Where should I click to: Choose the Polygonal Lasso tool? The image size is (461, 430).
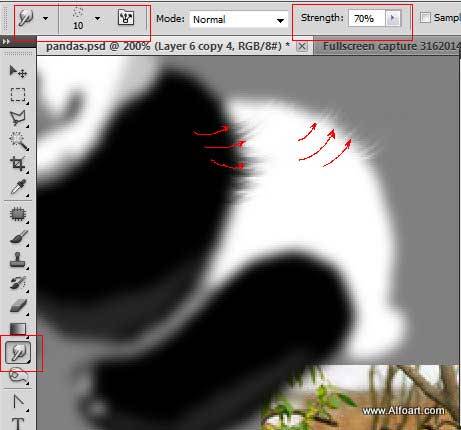point(18,118)
